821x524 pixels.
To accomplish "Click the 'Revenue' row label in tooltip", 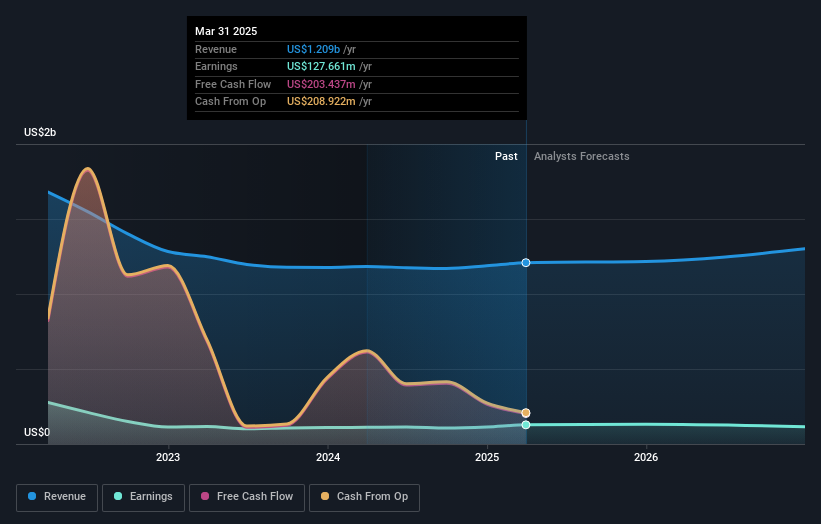I will tap(216, 49).
